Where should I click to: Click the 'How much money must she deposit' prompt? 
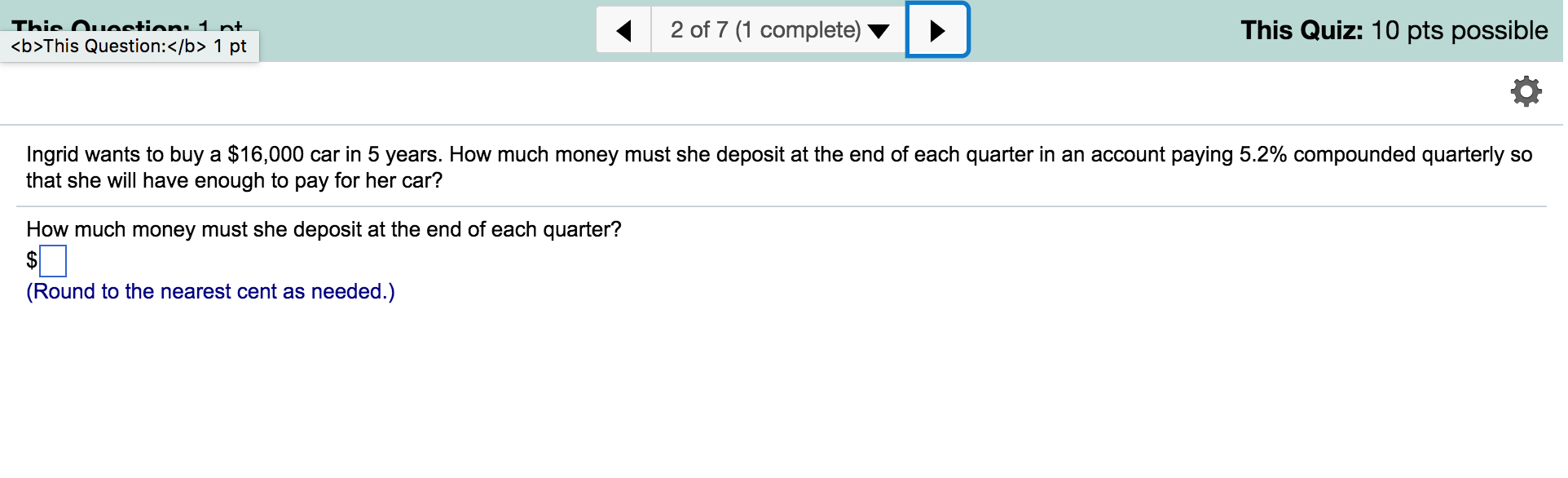324,229
